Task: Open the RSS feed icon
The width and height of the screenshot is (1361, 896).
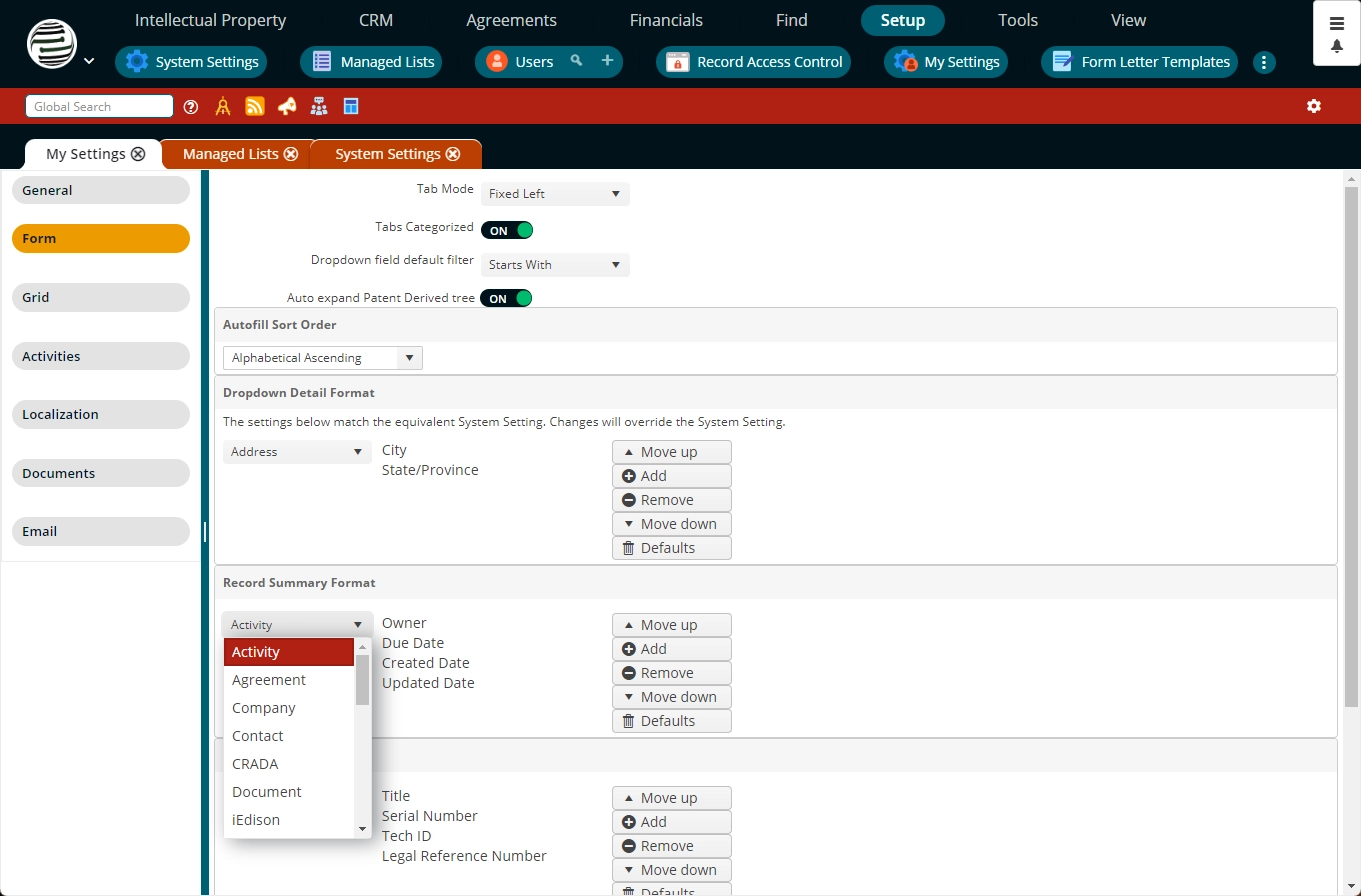Action: [x=255, y=107]
